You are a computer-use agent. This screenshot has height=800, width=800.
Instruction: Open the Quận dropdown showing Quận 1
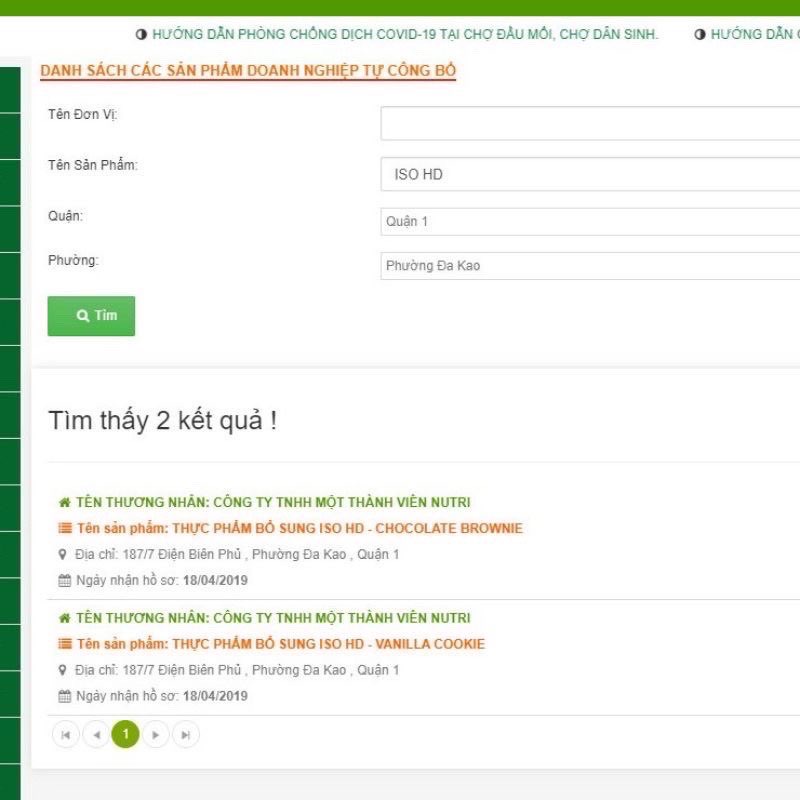click(x=590, y=221)
